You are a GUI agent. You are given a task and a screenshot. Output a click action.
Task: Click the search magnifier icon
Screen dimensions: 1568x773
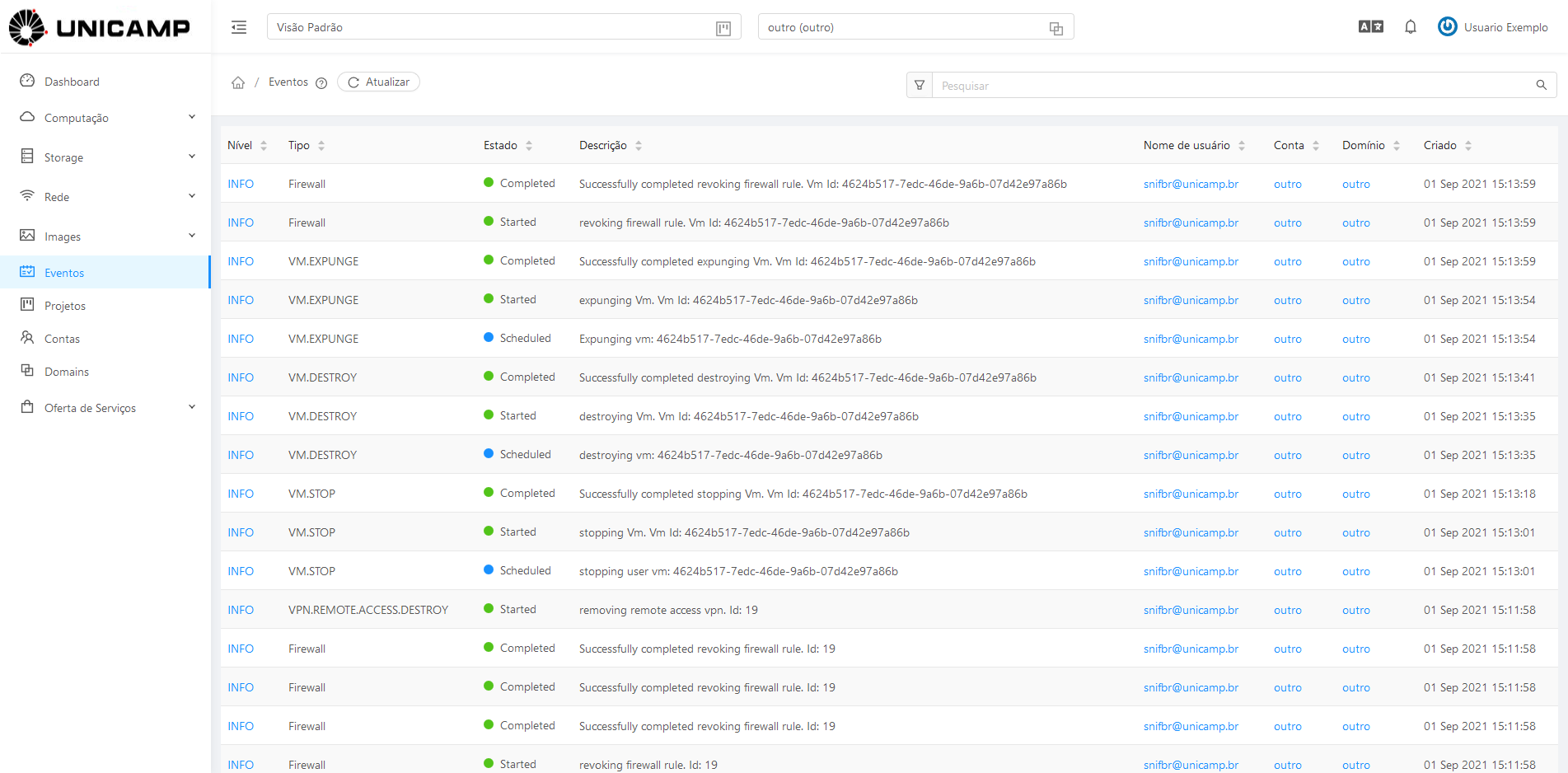(1541, 85)
